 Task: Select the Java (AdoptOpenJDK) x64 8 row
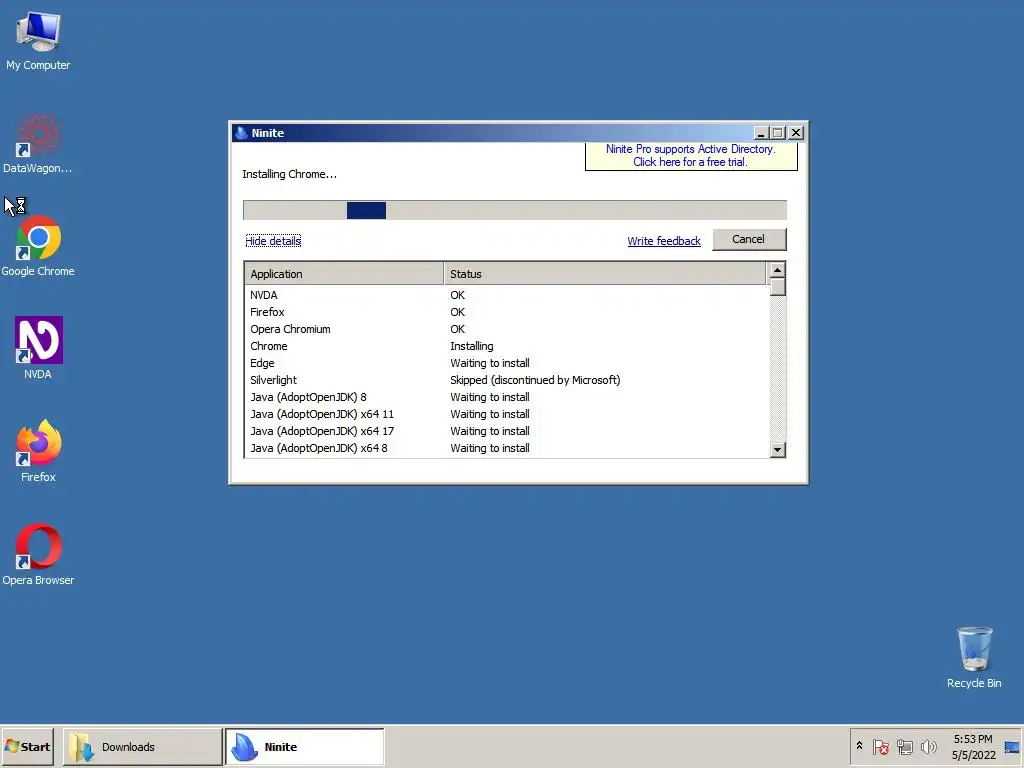click(x=507, y=448)
